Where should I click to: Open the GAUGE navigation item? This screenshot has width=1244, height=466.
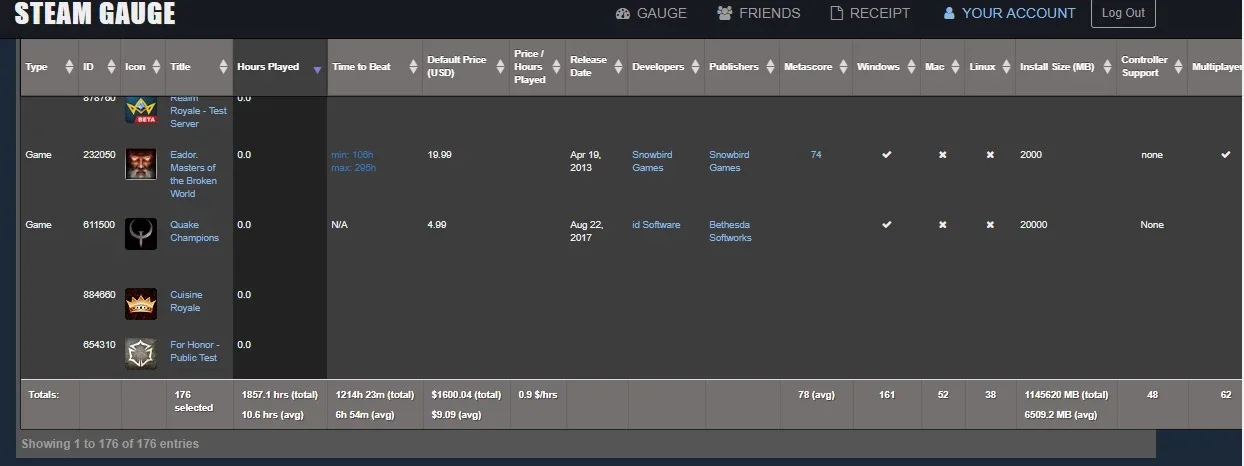tap(651, 13)
